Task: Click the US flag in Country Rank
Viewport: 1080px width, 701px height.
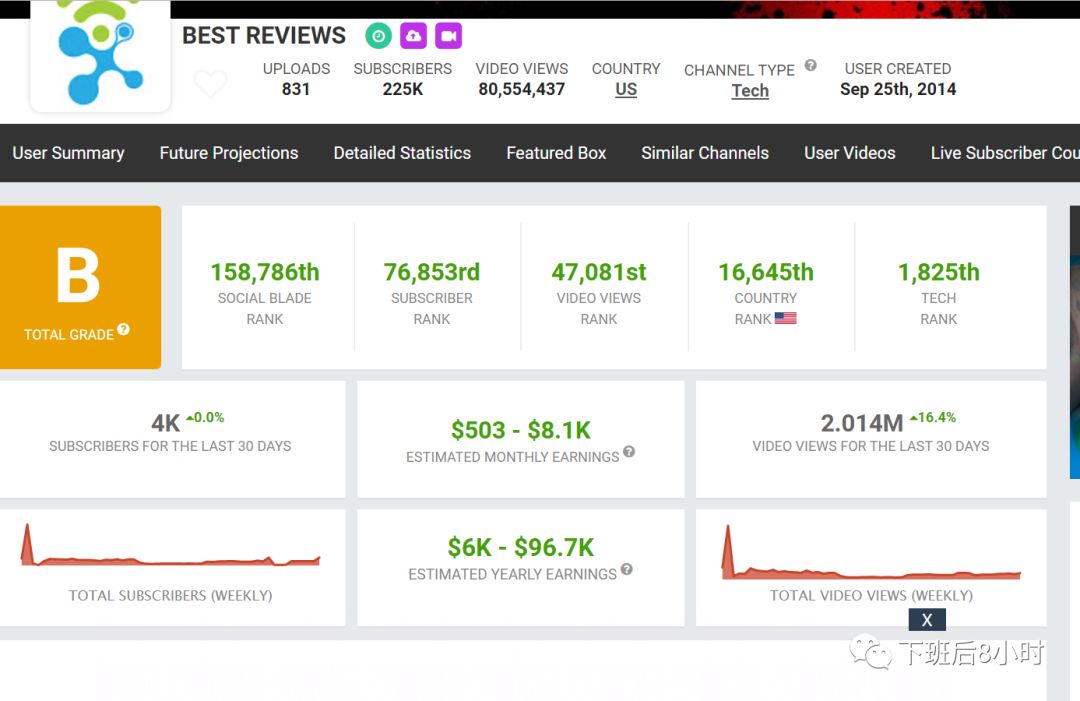Action: (x=785, y=319)
